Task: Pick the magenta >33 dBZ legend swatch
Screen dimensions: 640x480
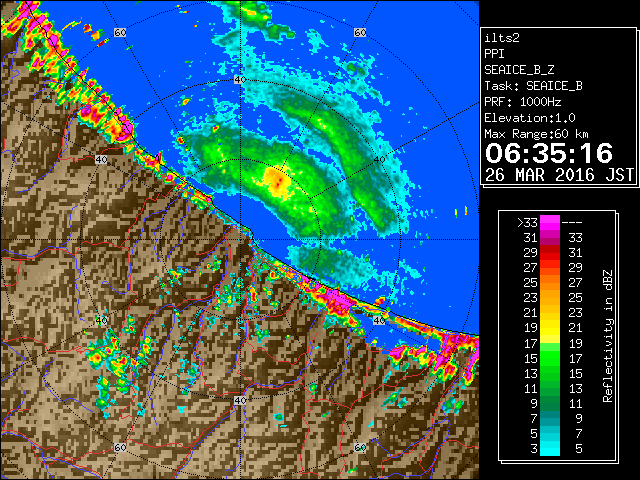Action: [x=550, y=223]
